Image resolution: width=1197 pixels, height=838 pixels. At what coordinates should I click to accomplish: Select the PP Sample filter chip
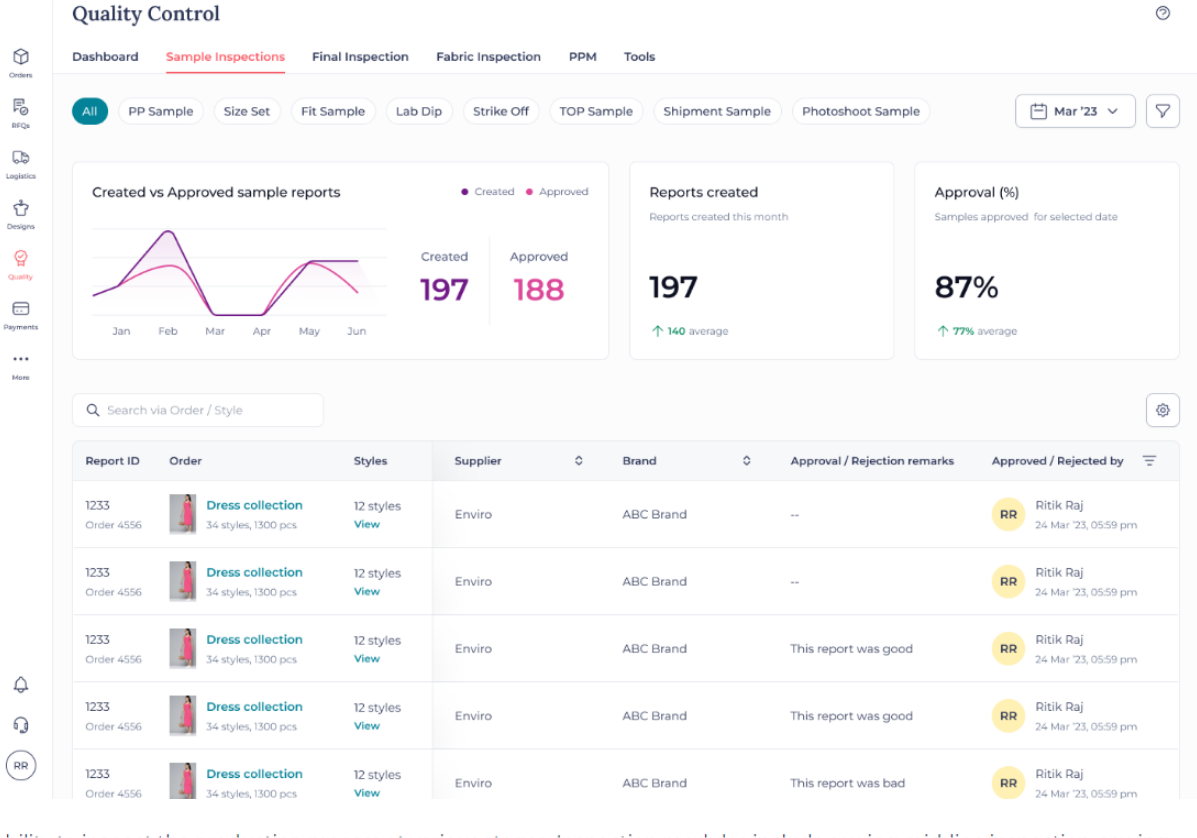(x=161, y=111)
